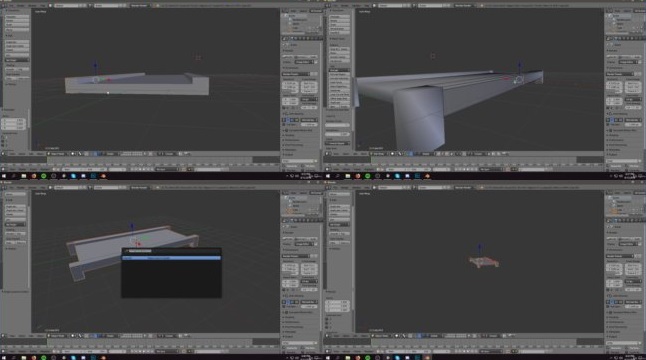
Task: Click viewport shading sphere icon below the flat tray viewport
Action: (73, 154)
